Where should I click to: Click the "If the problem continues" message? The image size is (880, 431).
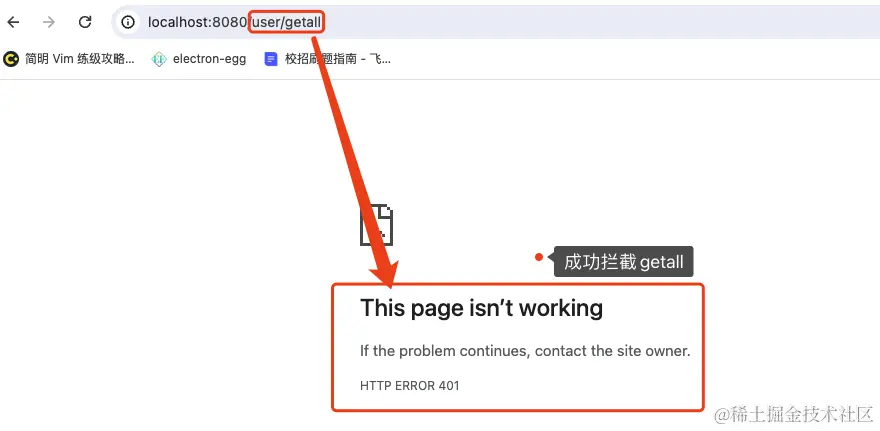525,351
